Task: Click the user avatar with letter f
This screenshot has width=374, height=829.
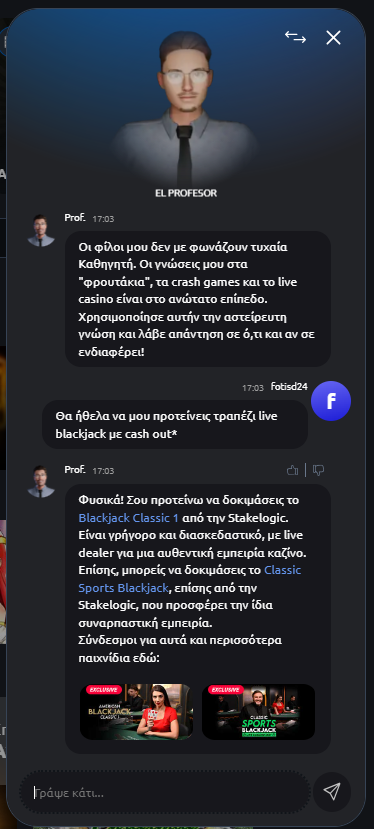Action: coord(331,401)
